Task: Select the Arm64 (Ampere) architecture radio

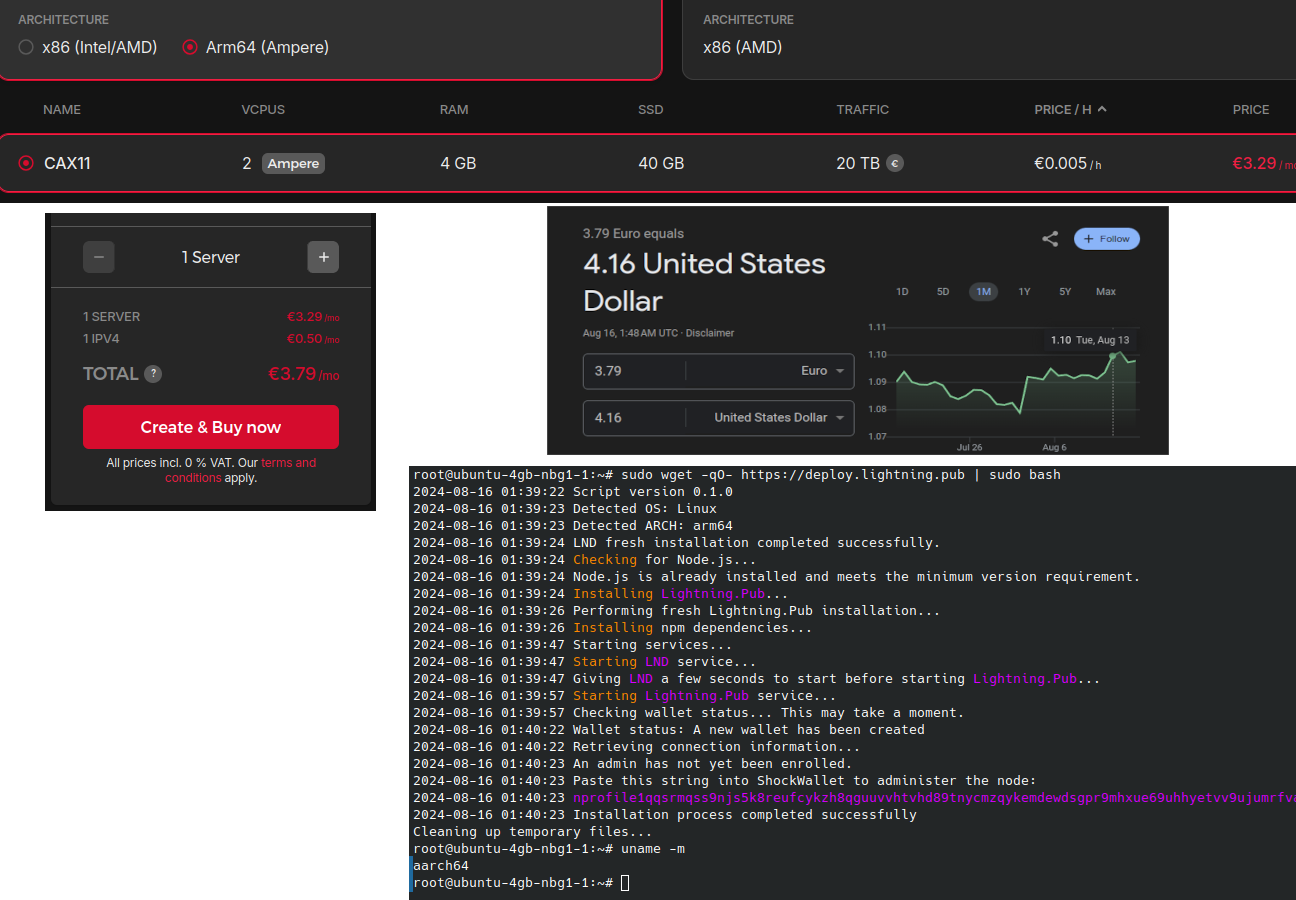Action: coord(190,47)
